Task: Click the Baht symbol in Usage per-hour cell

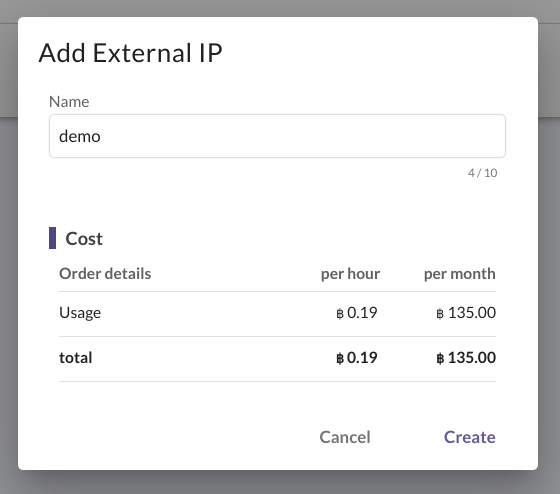Action: click(340, 314)
